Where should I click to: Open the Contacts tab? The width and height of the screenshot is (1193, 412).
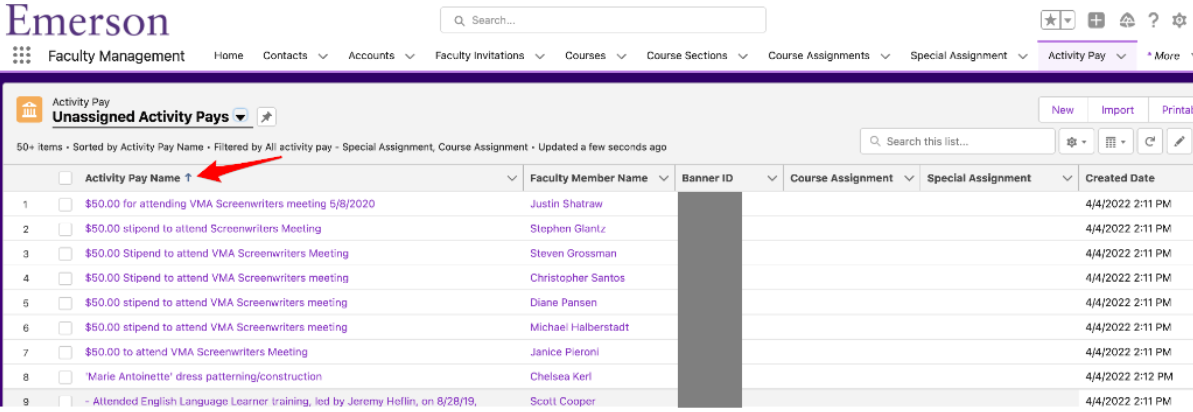pyautogui.click(x=285, y=55)
